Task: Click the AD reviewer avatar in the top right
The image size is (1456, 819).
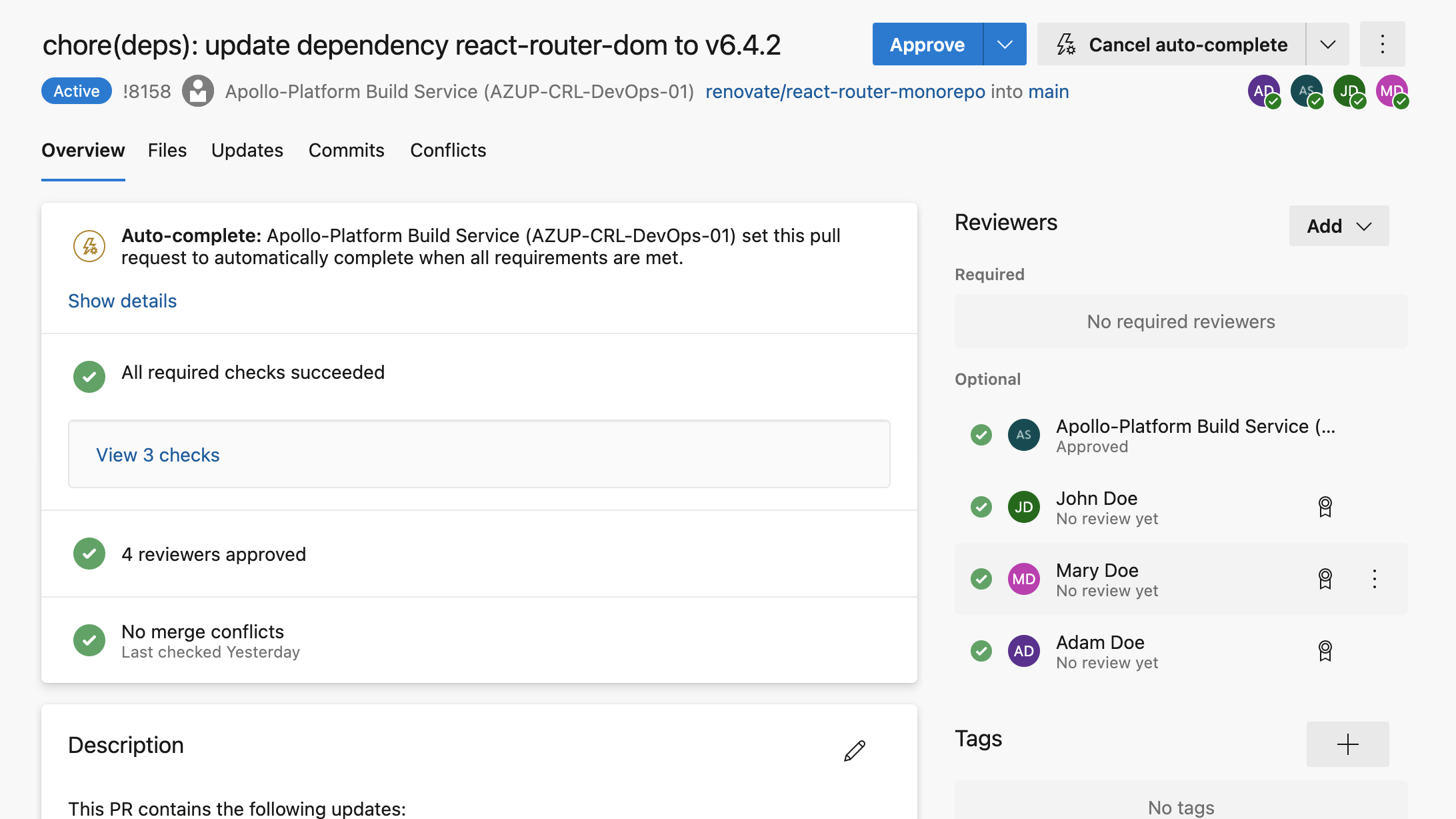Action: [x=1263, y=91]
